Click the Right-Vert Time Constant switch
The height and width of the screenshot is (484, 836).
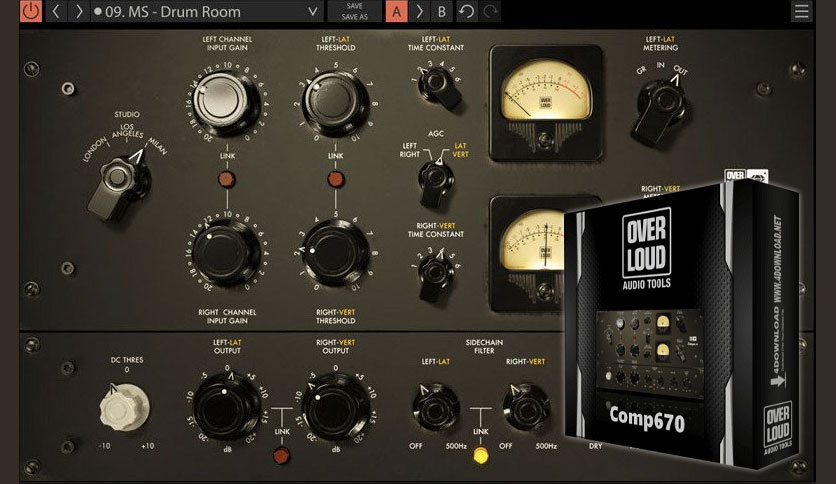point(437,277)
